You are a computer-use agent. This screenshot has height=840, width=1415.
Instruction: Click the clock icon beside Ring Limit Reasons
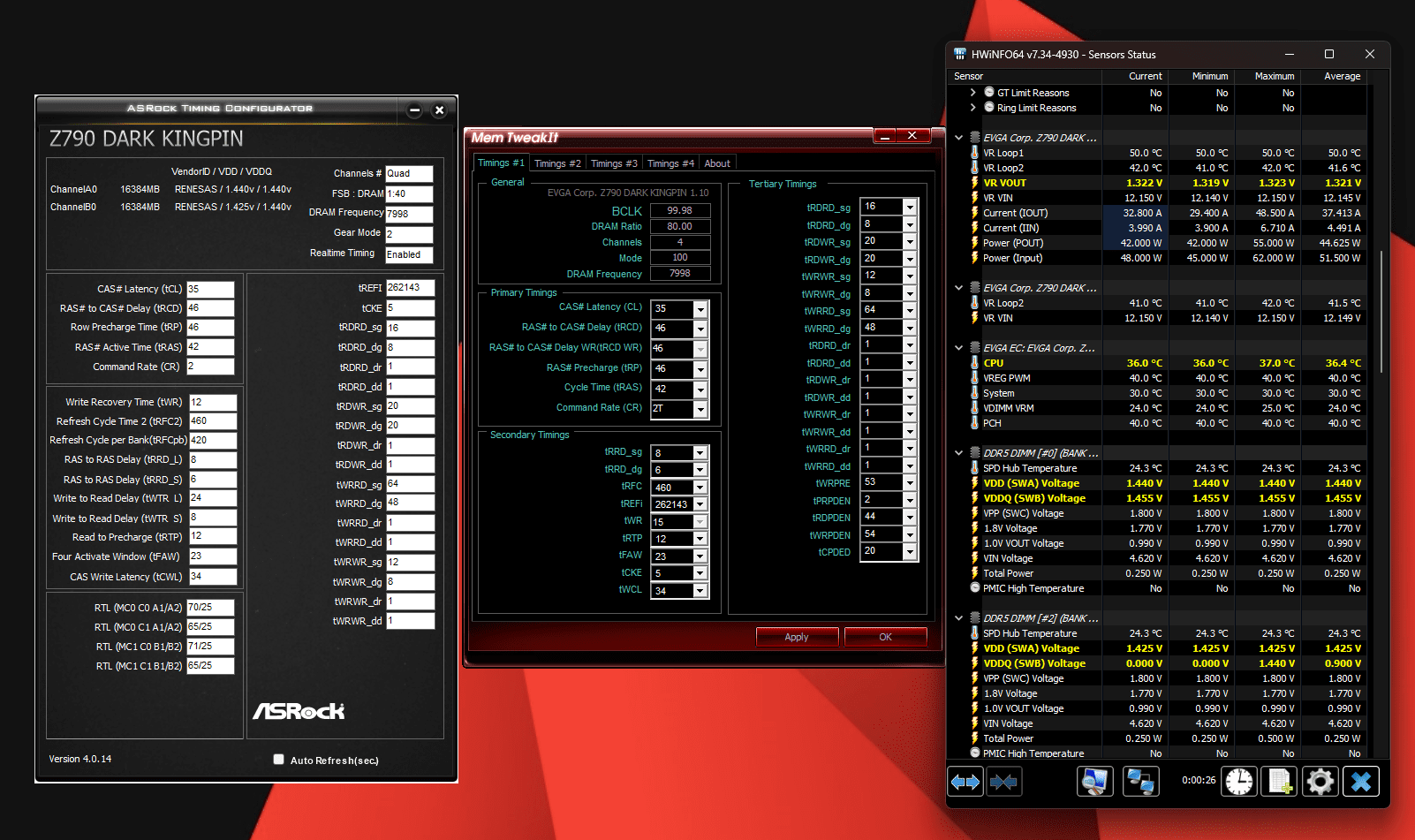click(989, 107)
